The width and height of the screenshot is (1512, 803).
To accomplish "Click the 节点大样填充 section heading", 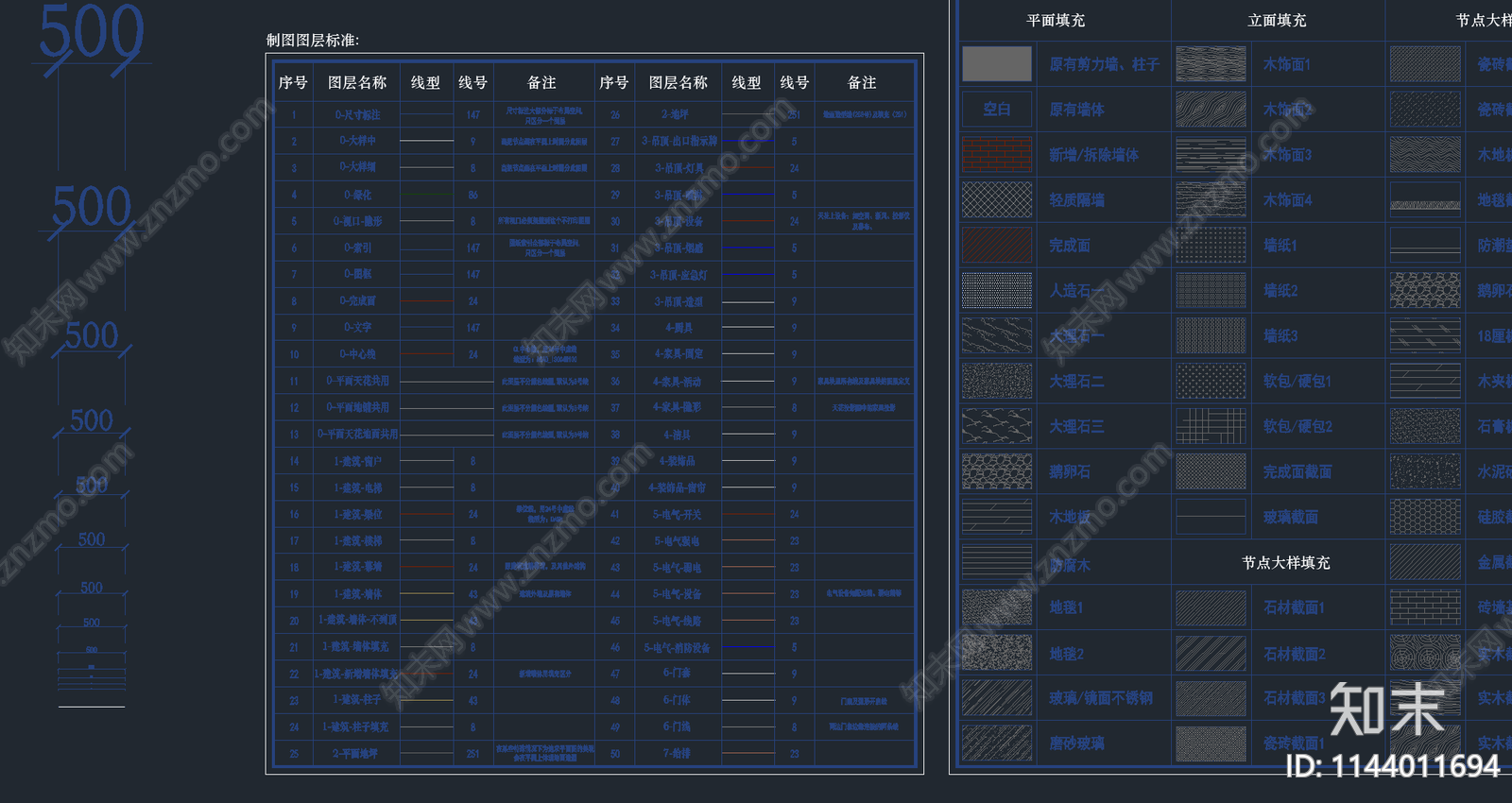I will click(x=1286, y=562).
